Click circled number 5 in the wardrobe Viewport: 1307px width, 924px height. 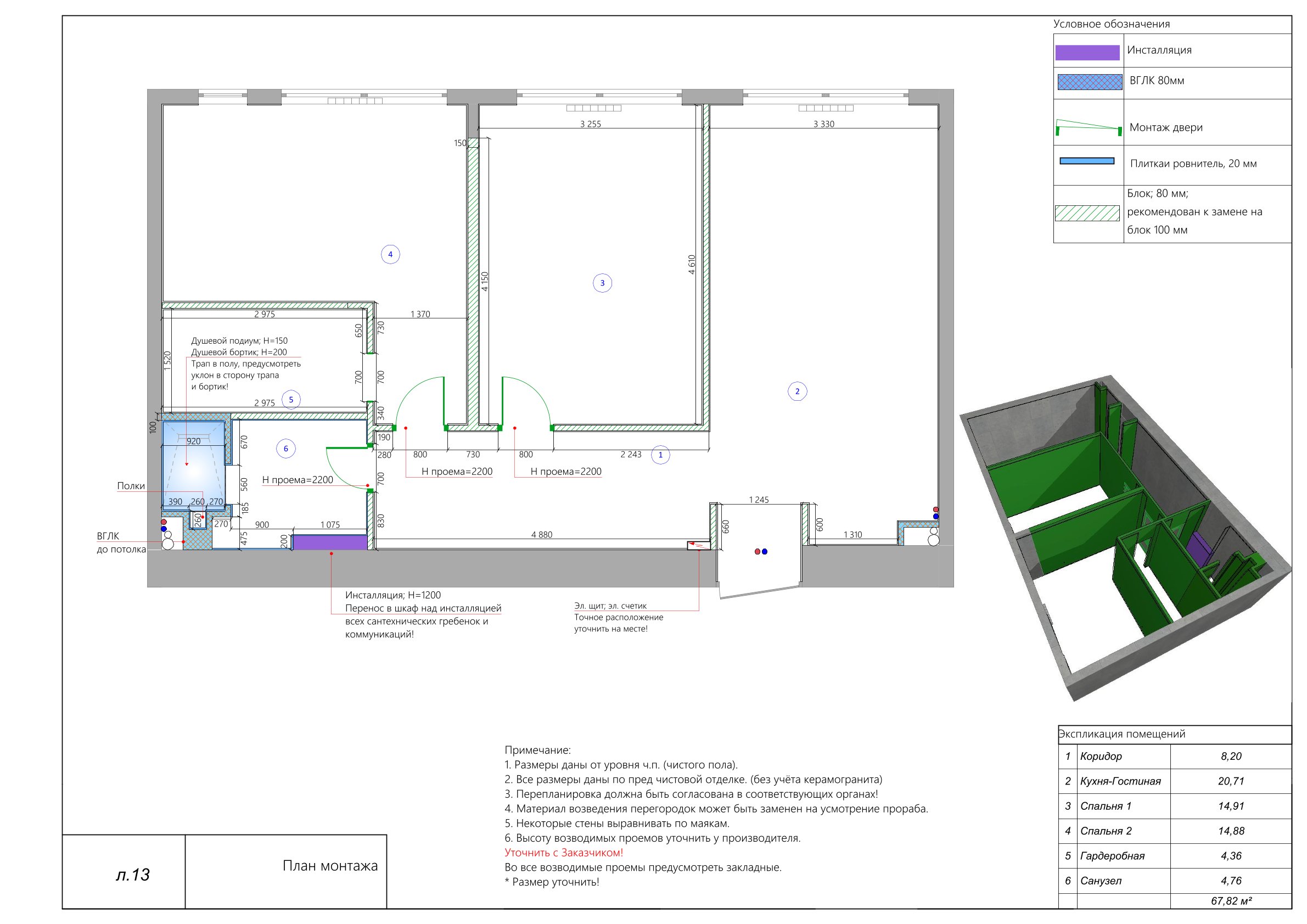tap(291, 400)
